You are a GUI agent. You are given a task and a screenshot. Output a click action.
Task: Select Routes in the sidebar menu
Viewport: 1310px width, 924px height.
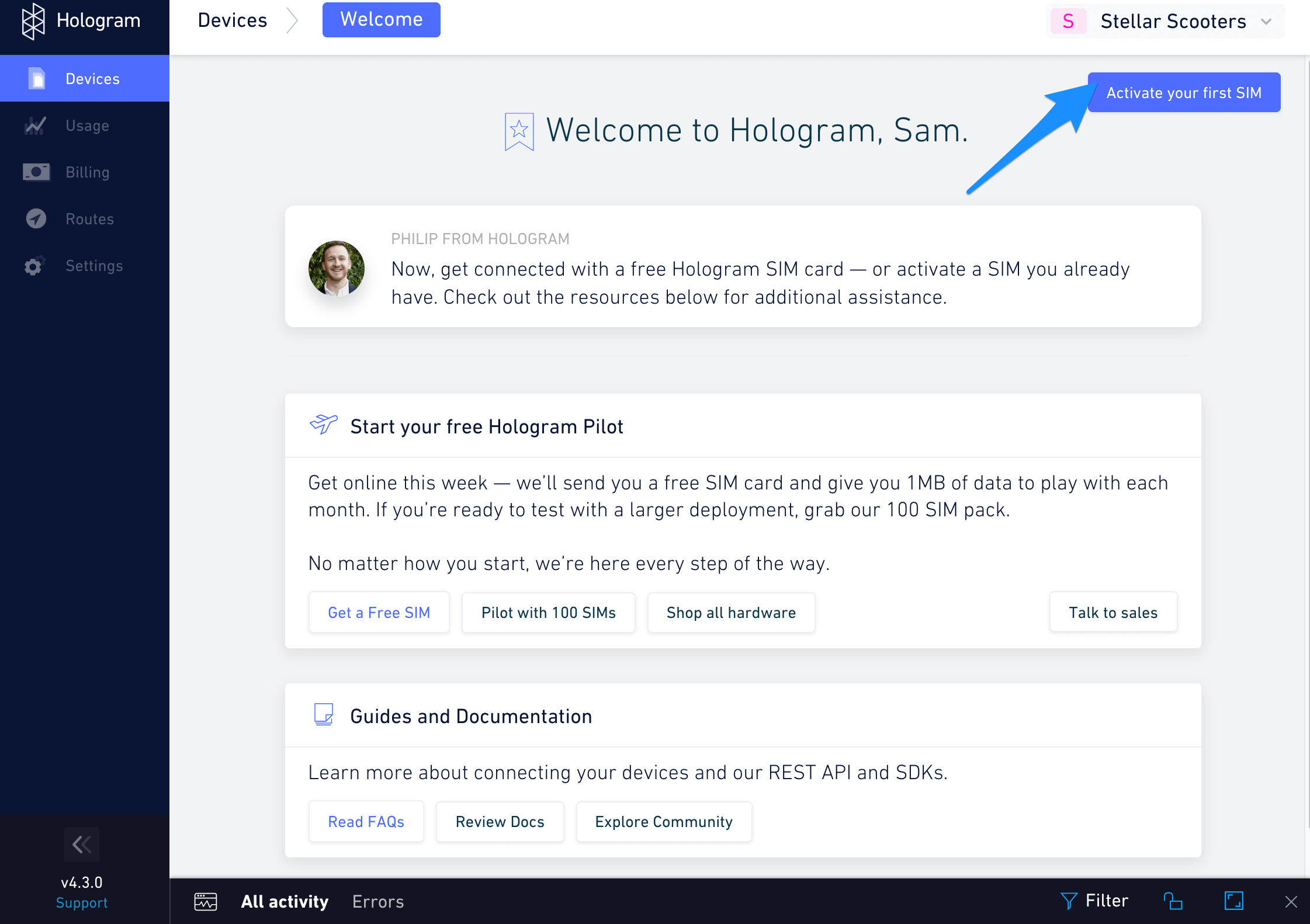pyautogui.click(x=85, y=219)
